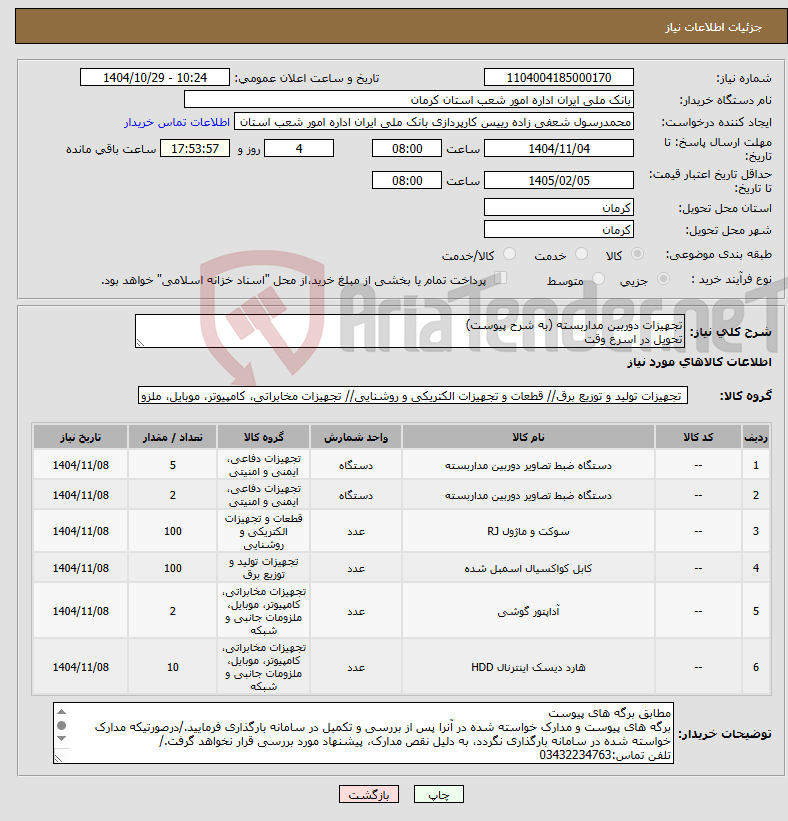Click the price validity time 08:00 field

pos(407,181)
